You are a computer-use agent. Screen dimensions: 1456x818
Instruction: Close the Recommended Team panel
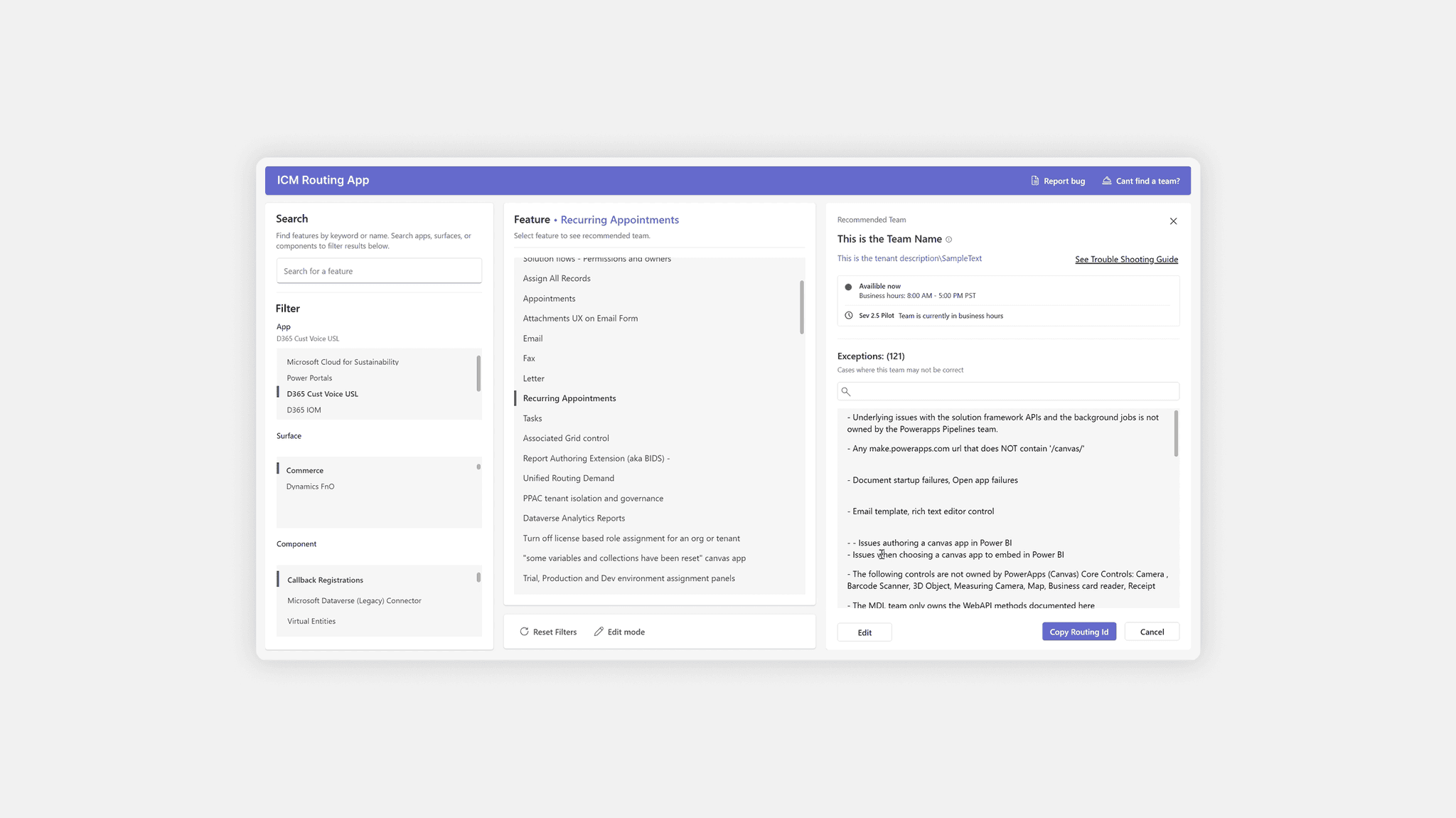(x=1173, y=221)
